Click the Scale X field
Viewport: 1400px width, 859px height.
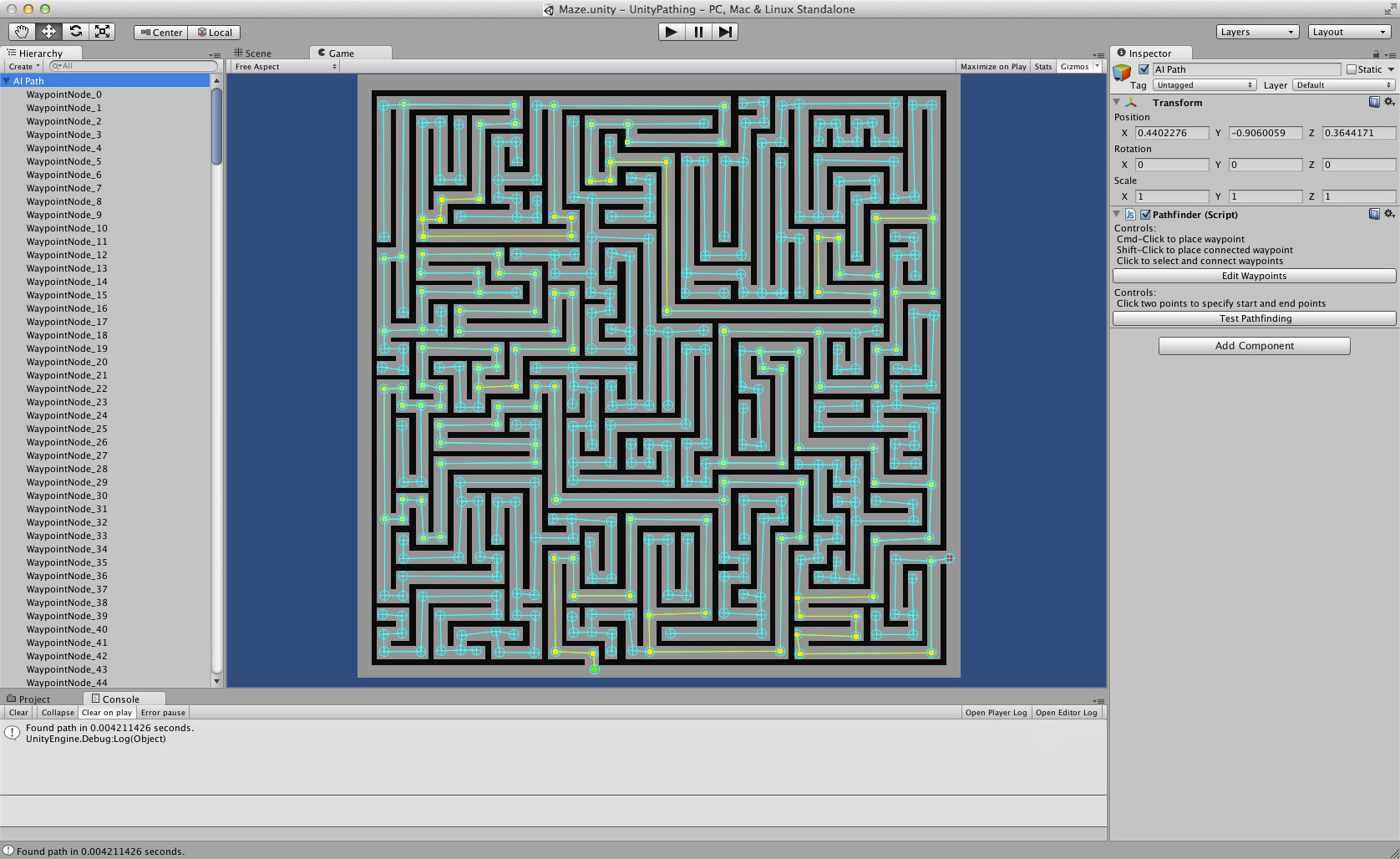(x=1172, y=196)
